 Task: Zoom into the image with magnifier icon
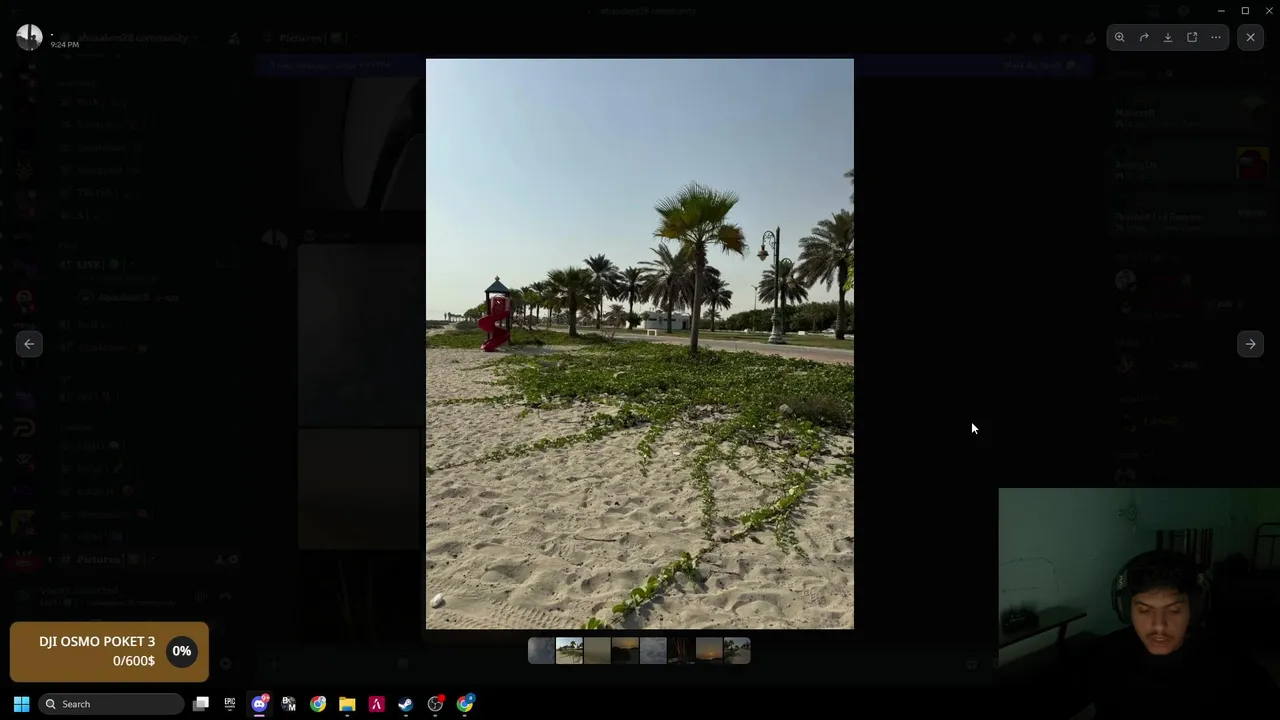click(x=1120, y=37)
